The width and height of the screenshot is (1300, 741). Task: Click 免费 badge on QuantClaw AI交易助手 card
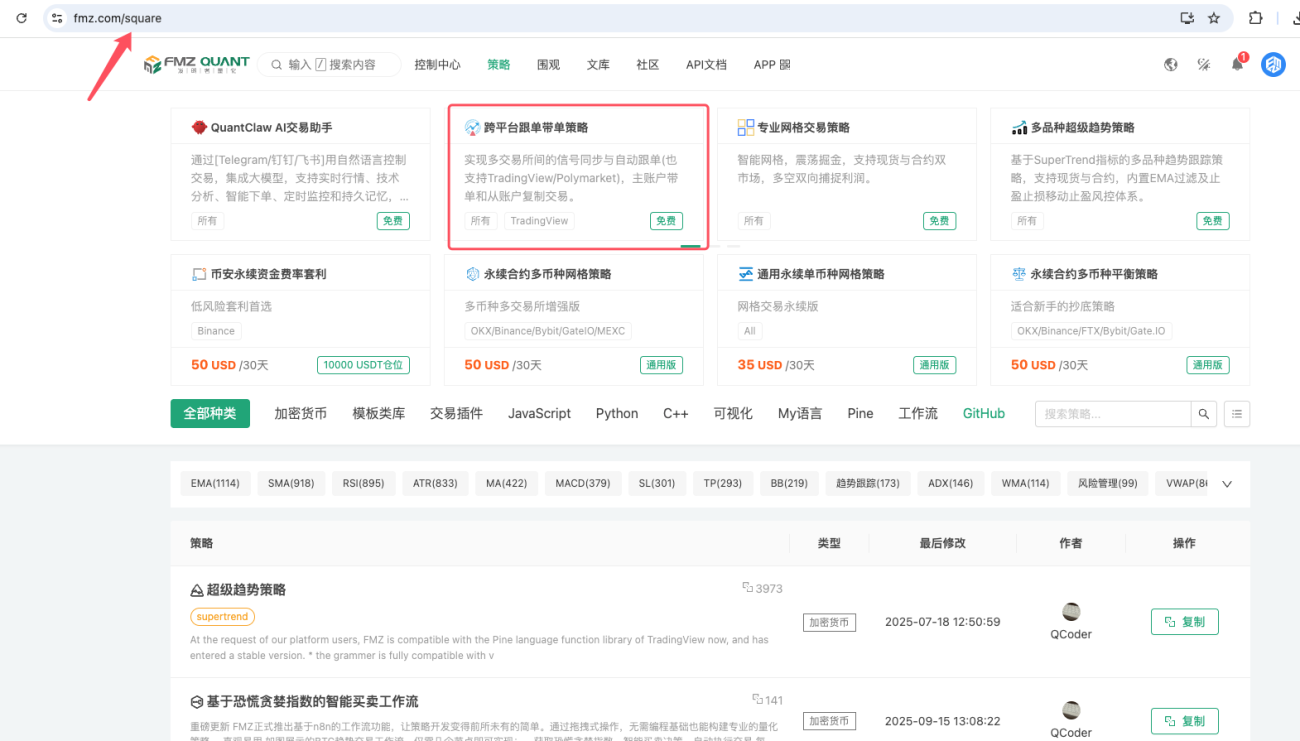[x=393, y=221]
